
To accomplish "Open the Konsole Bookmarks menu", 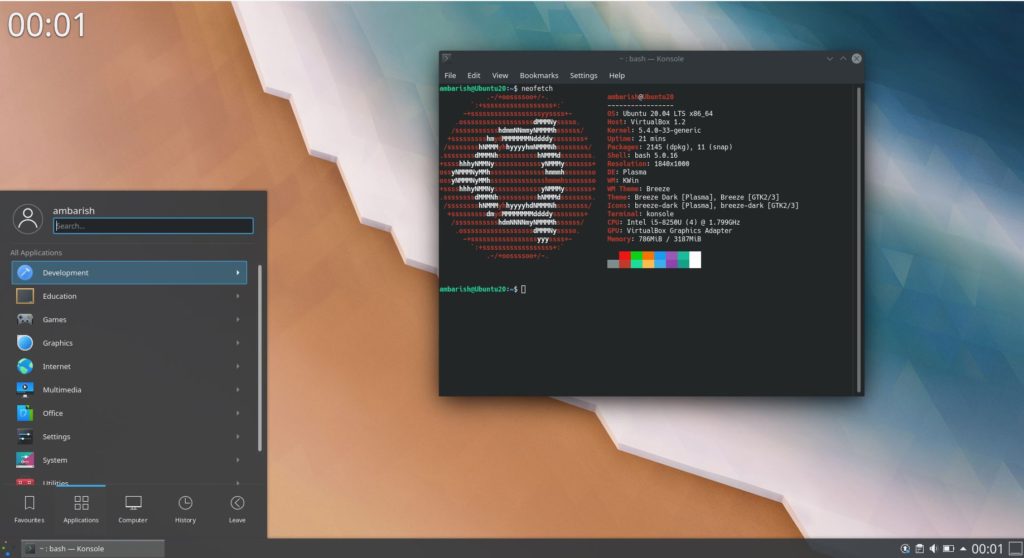I will pyautogui.click(x=539, y=76).
